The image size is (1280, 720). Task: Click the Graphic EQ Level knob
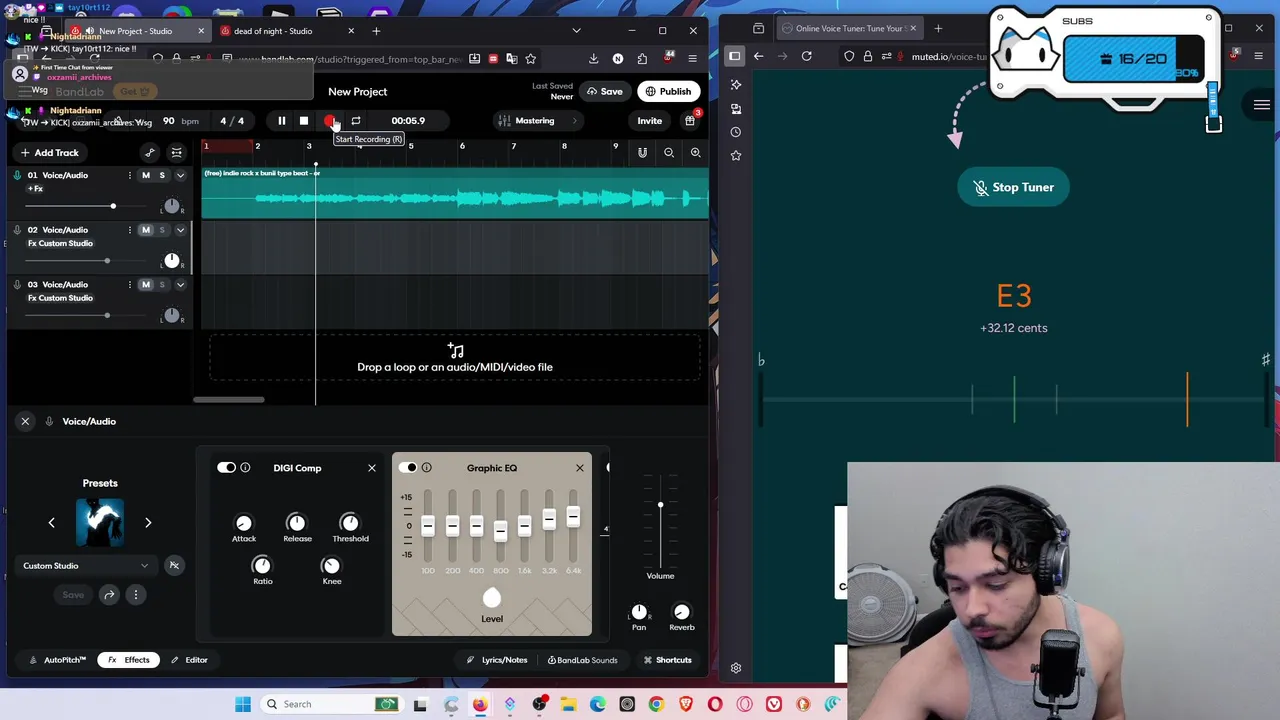point(492,598)
